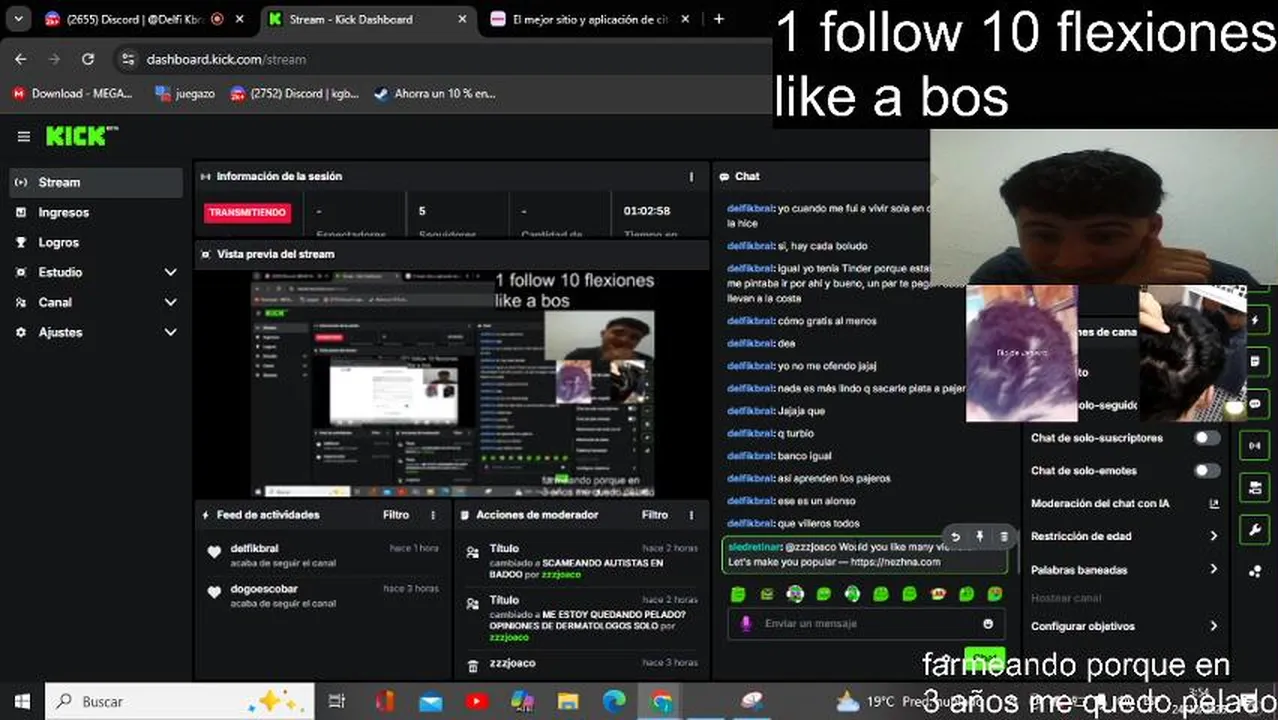Image resolution: width=1278 pixels, height=720 pixels.
Task: Delete the highlighted chat message
Action: (x=1004, y=537)
